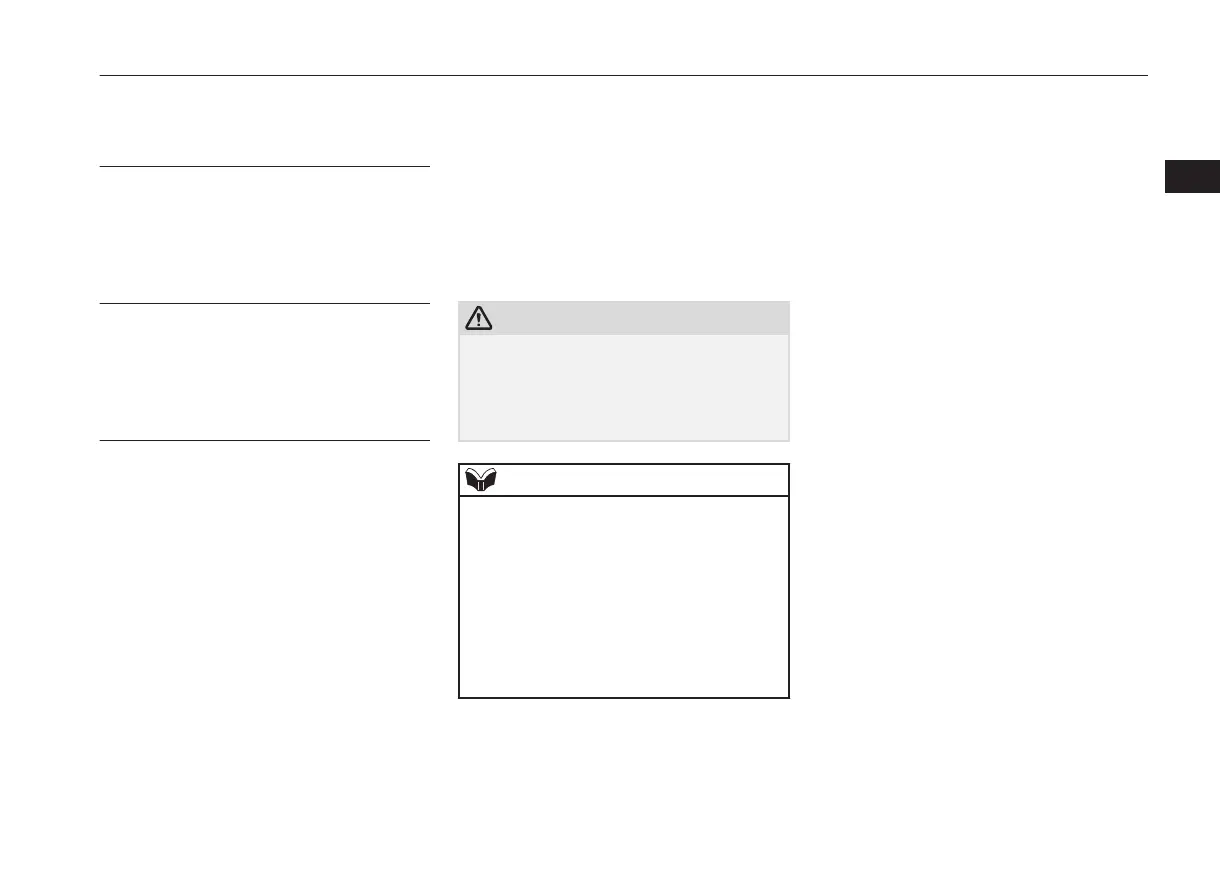Click the second divider line in the left column
The height and width of the screenshot is (871, 1220).
[x=264, y=303]
